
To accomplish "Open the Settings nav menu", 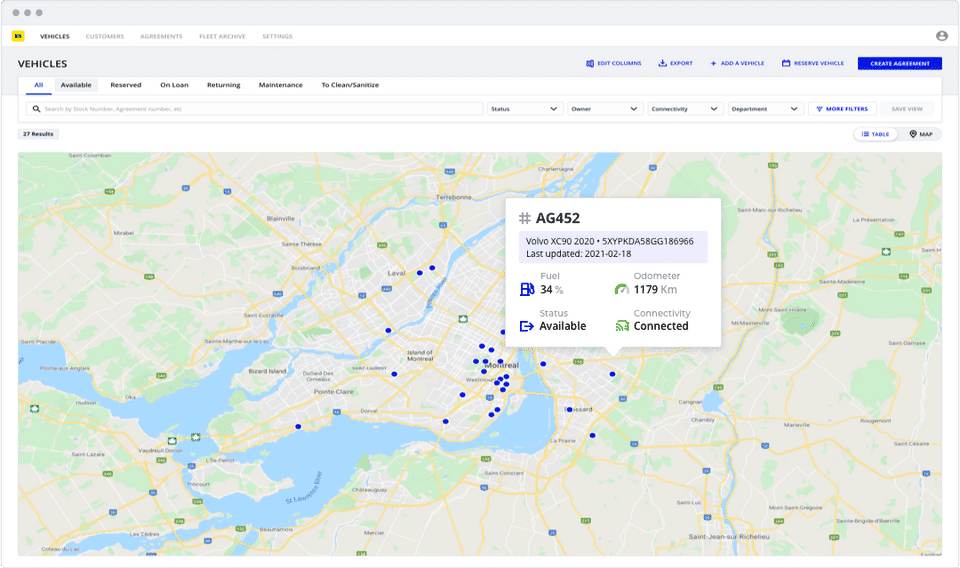I will [277, 36].
